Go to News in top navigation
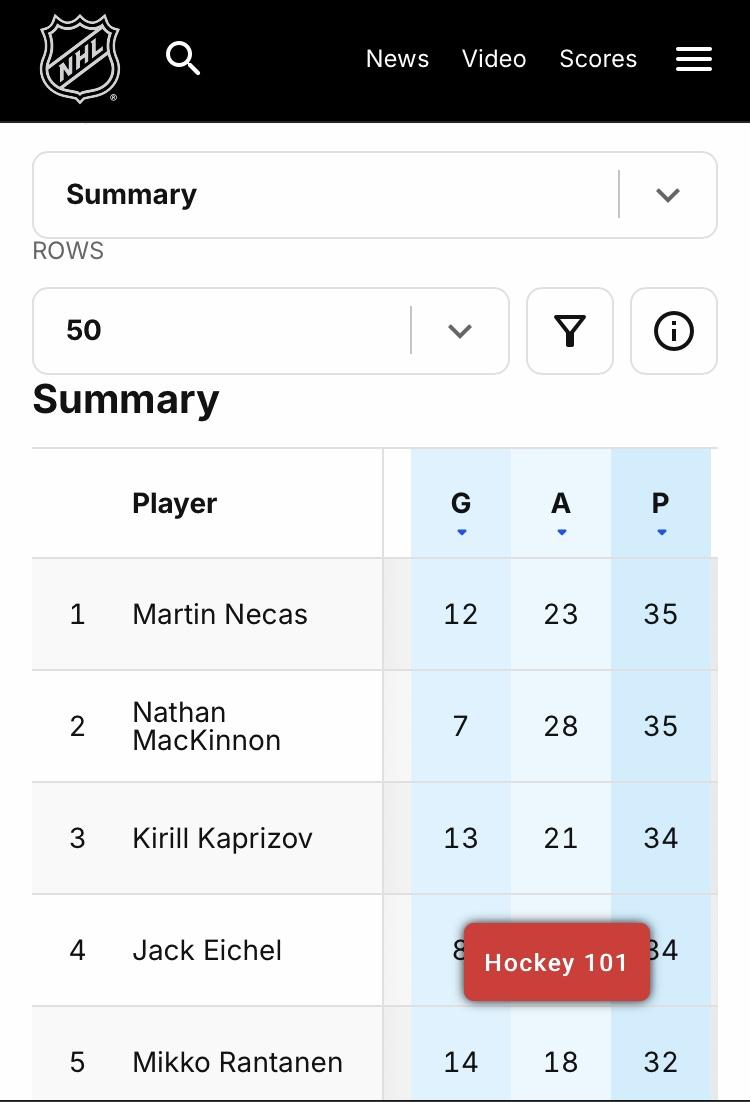750x1102 pixels. [x=397, y=59]
